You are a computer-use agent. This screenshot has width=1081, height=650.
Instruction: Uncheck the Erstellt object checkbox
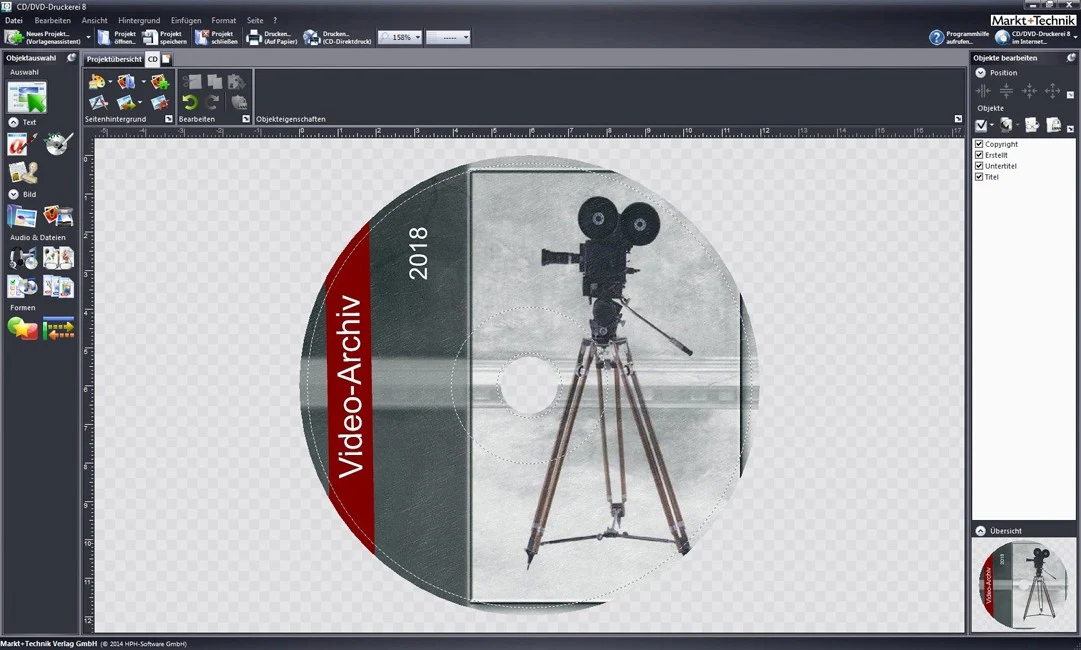click(x=979, y=155)
